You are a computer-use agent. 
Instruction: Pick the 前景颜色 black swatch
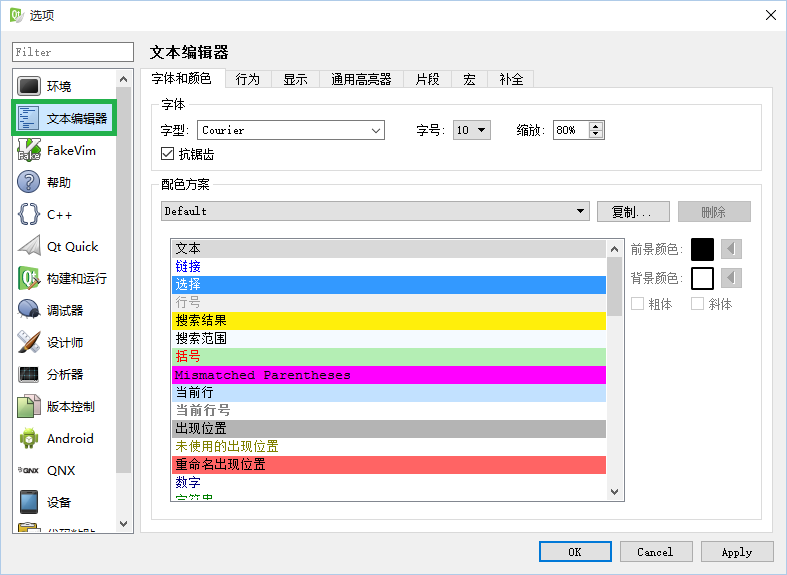point(702,249)
